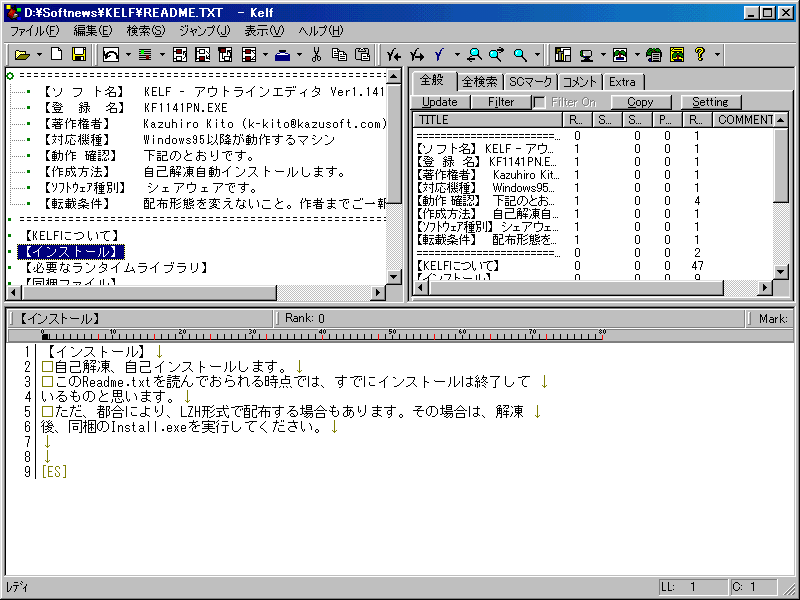
Task: Click the window layout toolbar icon
Action: pyautogui.click(x=563, y=55)
